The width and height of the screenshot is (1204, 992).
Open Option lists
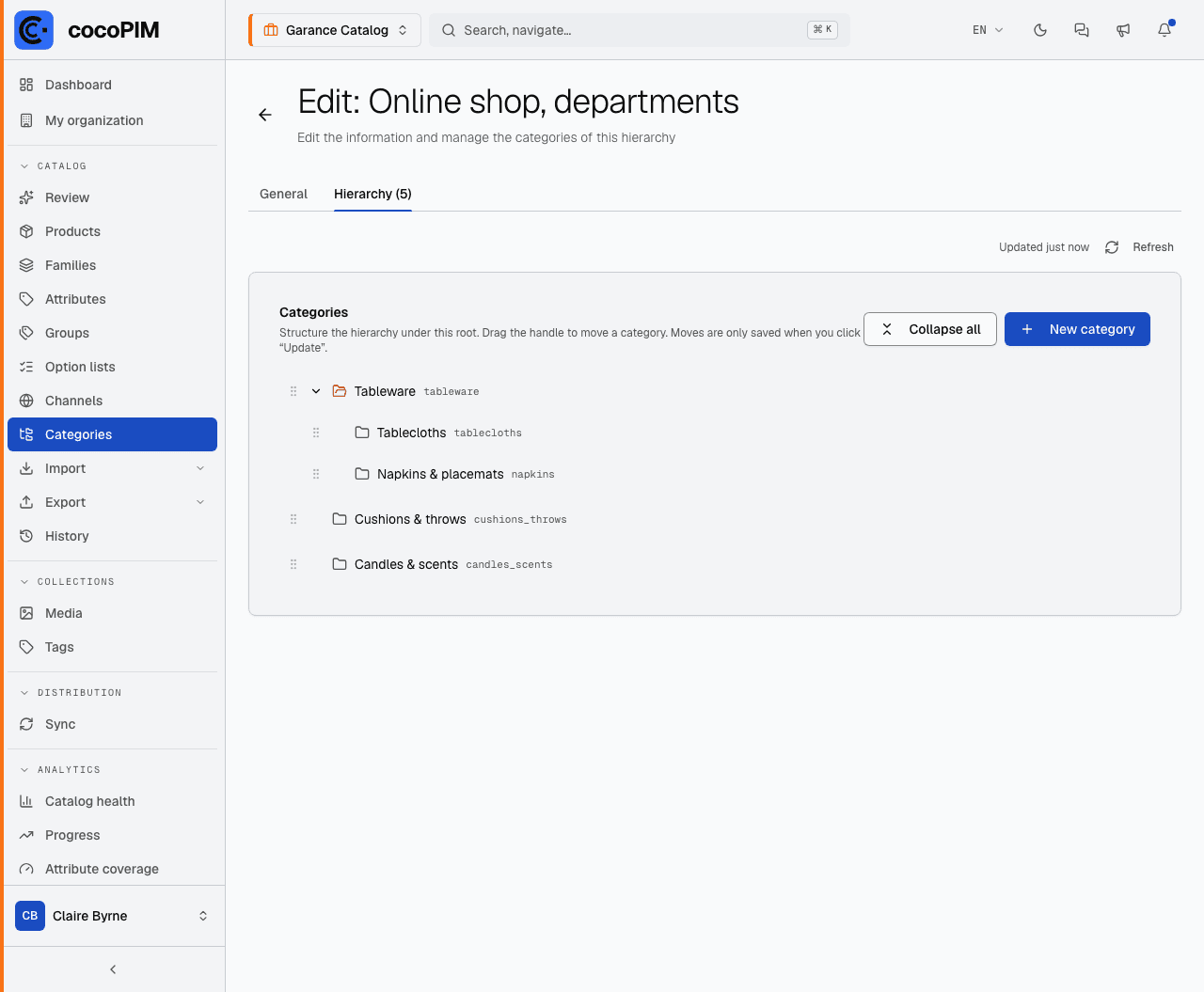coord(112,367)
